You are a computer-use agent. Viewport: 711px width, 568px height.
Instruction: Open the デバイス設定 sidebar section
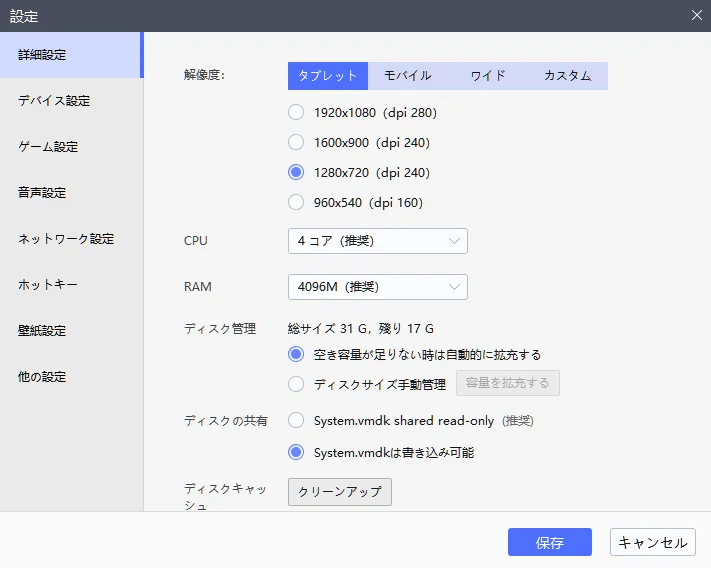point(71,101)
